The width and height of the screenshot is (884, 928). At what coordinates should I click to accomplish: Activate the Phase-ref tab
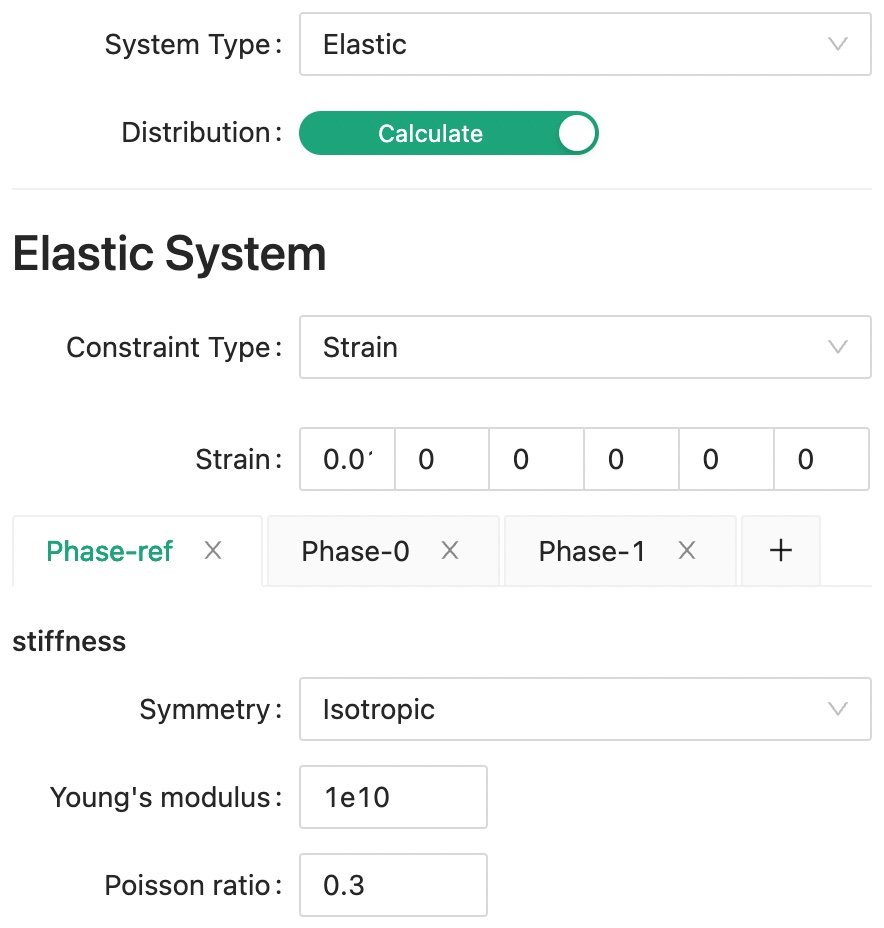[110, 550]
